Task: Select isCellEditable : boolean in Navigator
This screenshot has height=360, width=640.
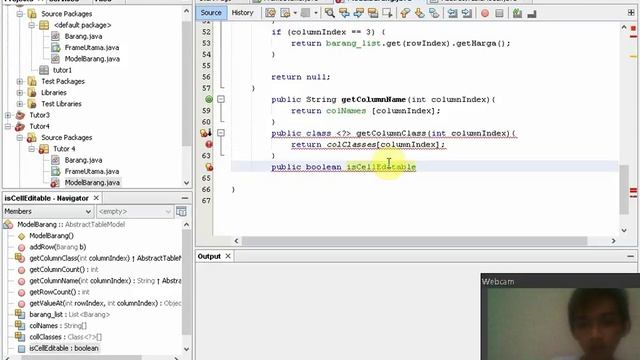Action: tap(64, 348)
